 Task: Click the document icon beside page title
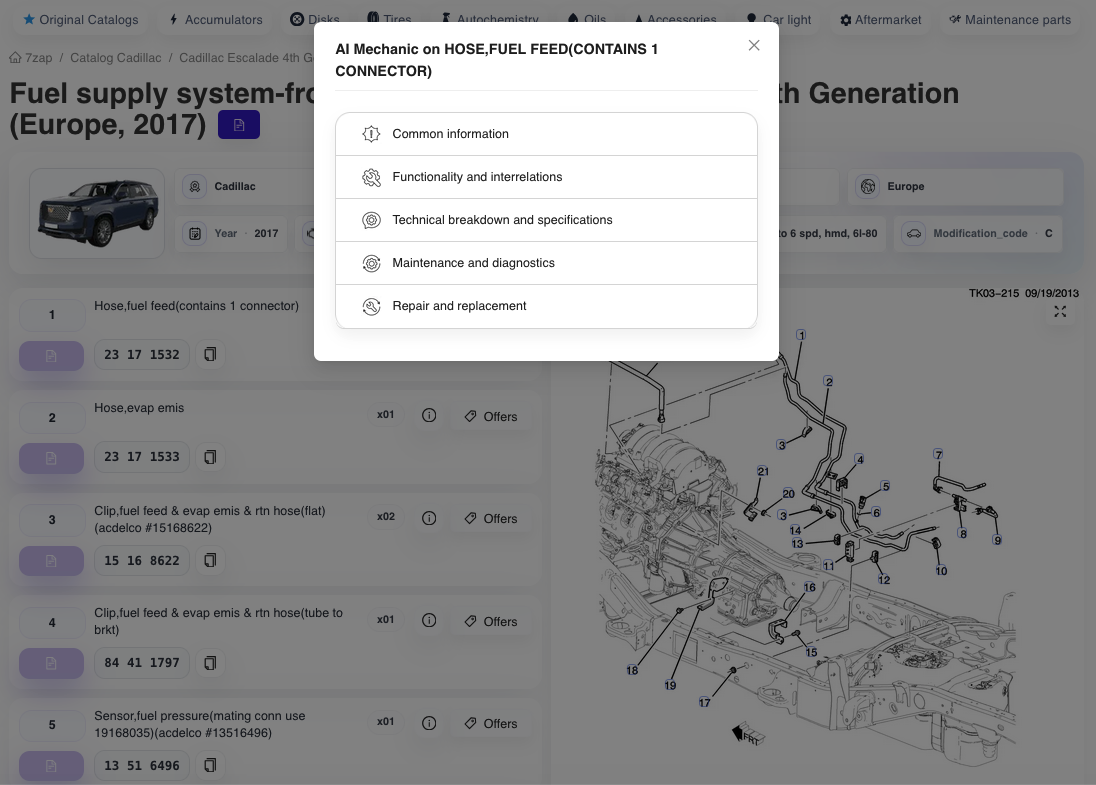pyautogui.click(x=239, y=124)
